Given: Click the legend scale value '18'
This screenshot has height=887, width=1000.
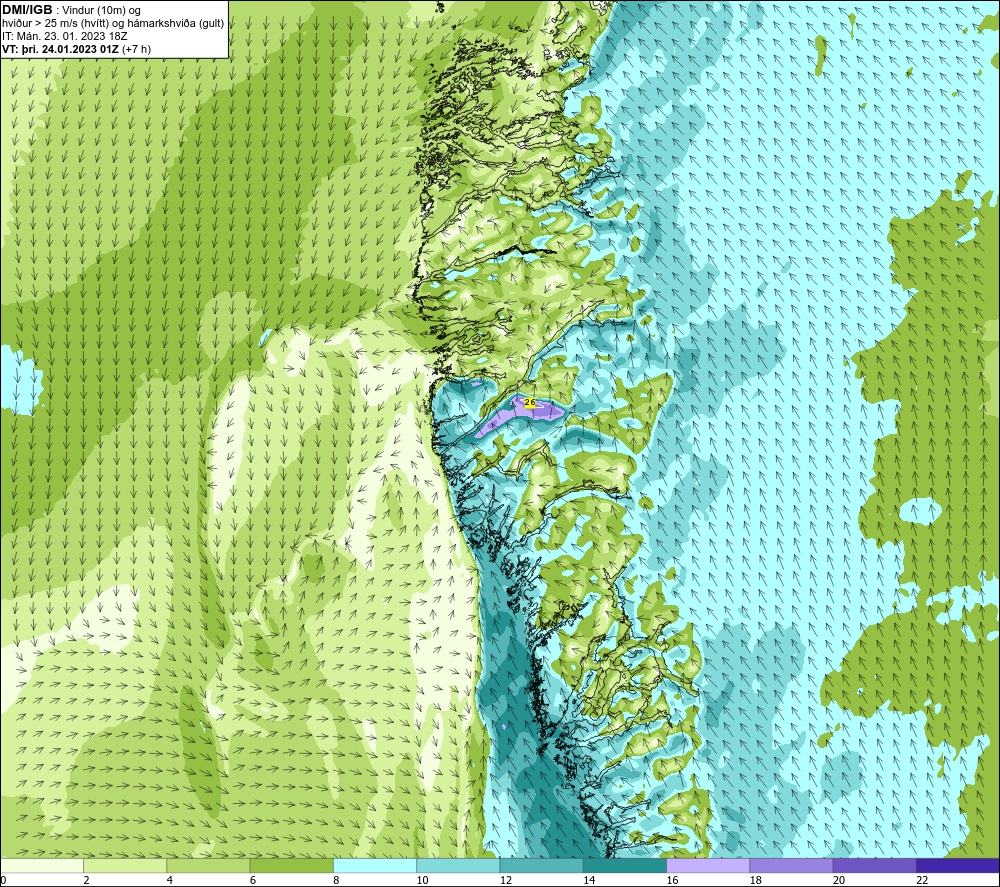Looking at the screenshot, I should [x=756, y=880].
